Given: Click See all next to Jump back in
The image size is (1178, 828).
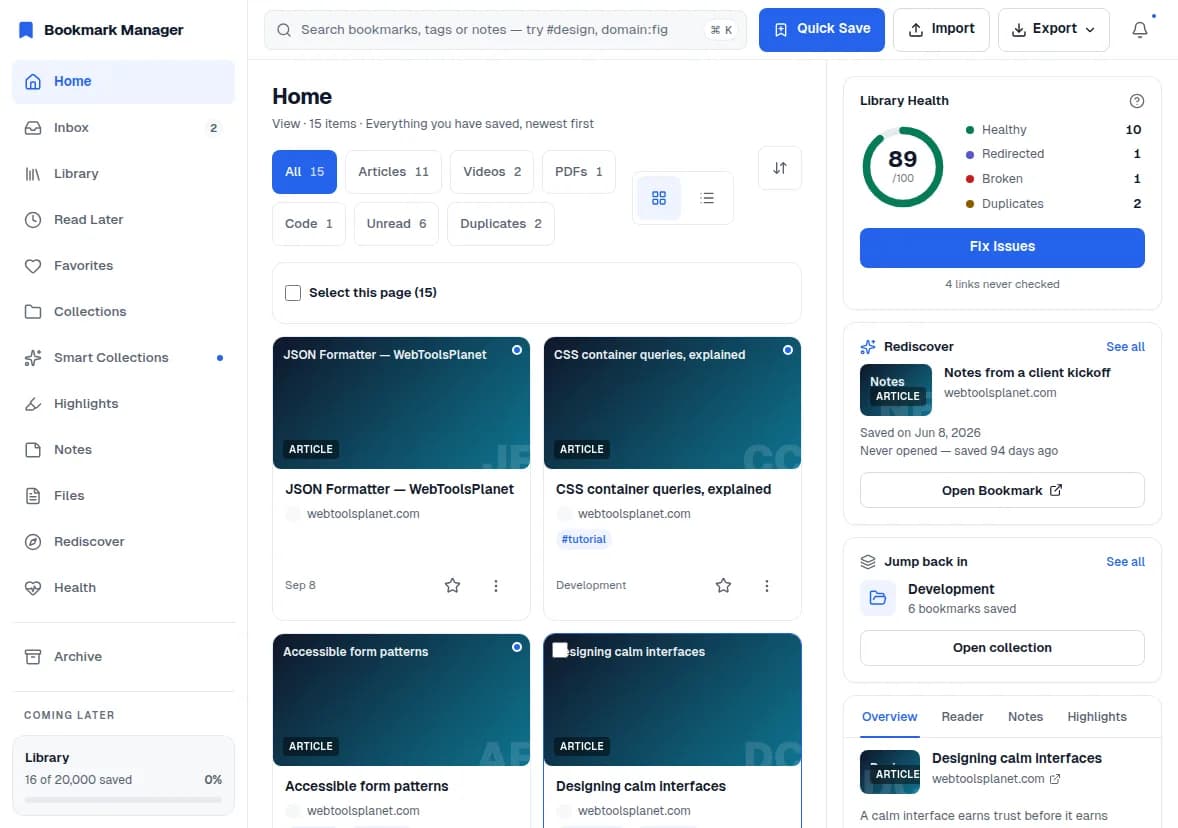Looking at the screenshot, I should [x=1125, y=561].
